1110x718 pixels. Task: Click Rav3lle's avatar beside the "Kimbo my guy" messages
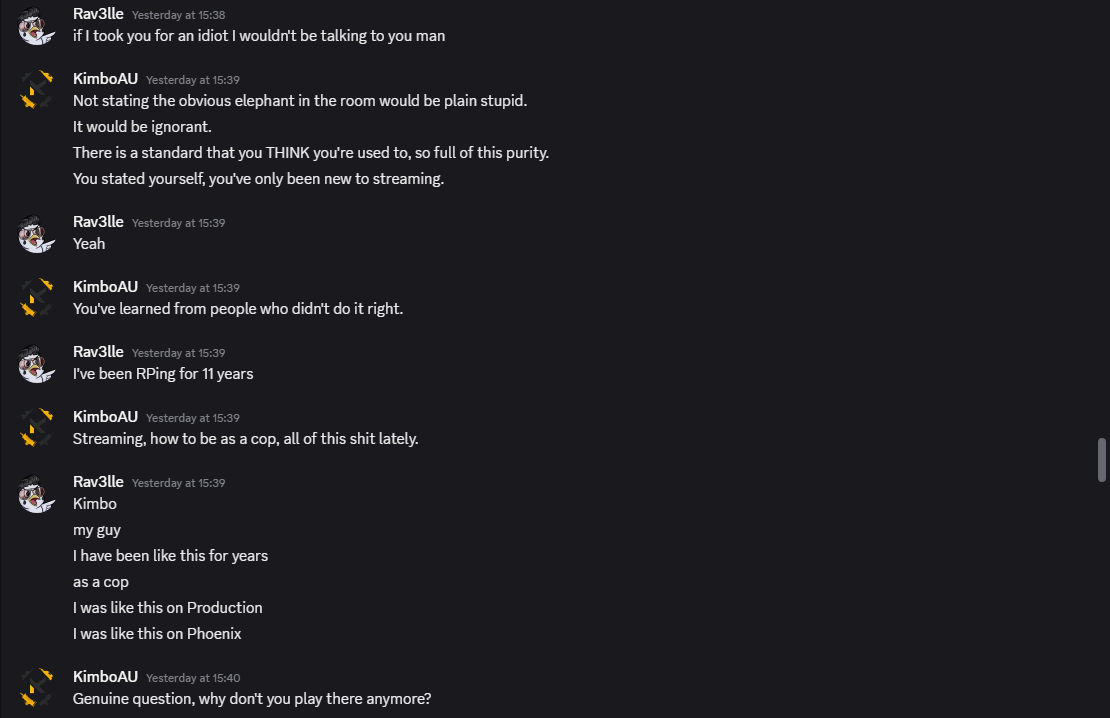click(x=36, y=493)
